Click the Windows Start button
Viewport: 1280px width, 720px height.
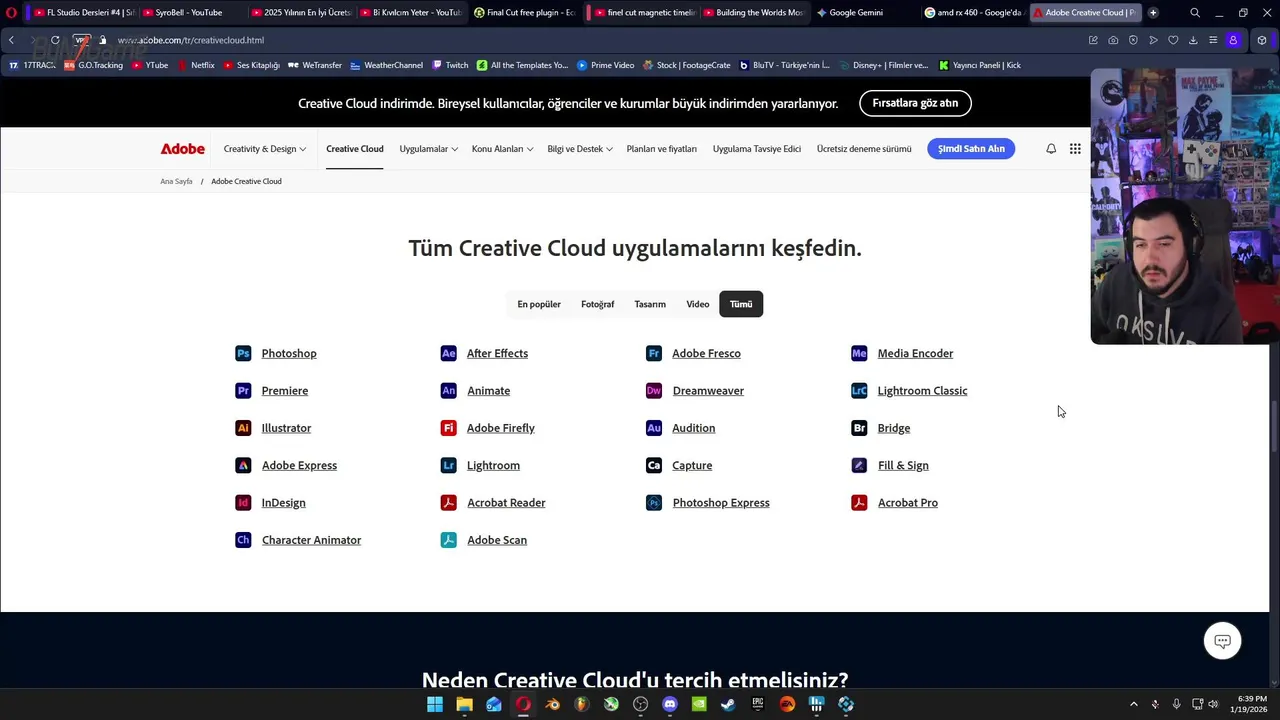coord(435,704)
